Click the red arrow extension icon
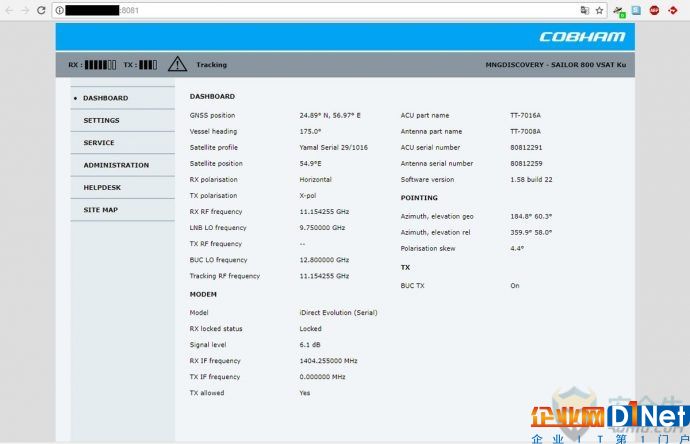Image resolution: width=690 pixels, height=444 pixels. pyautogui.click(x=672, y=10)
